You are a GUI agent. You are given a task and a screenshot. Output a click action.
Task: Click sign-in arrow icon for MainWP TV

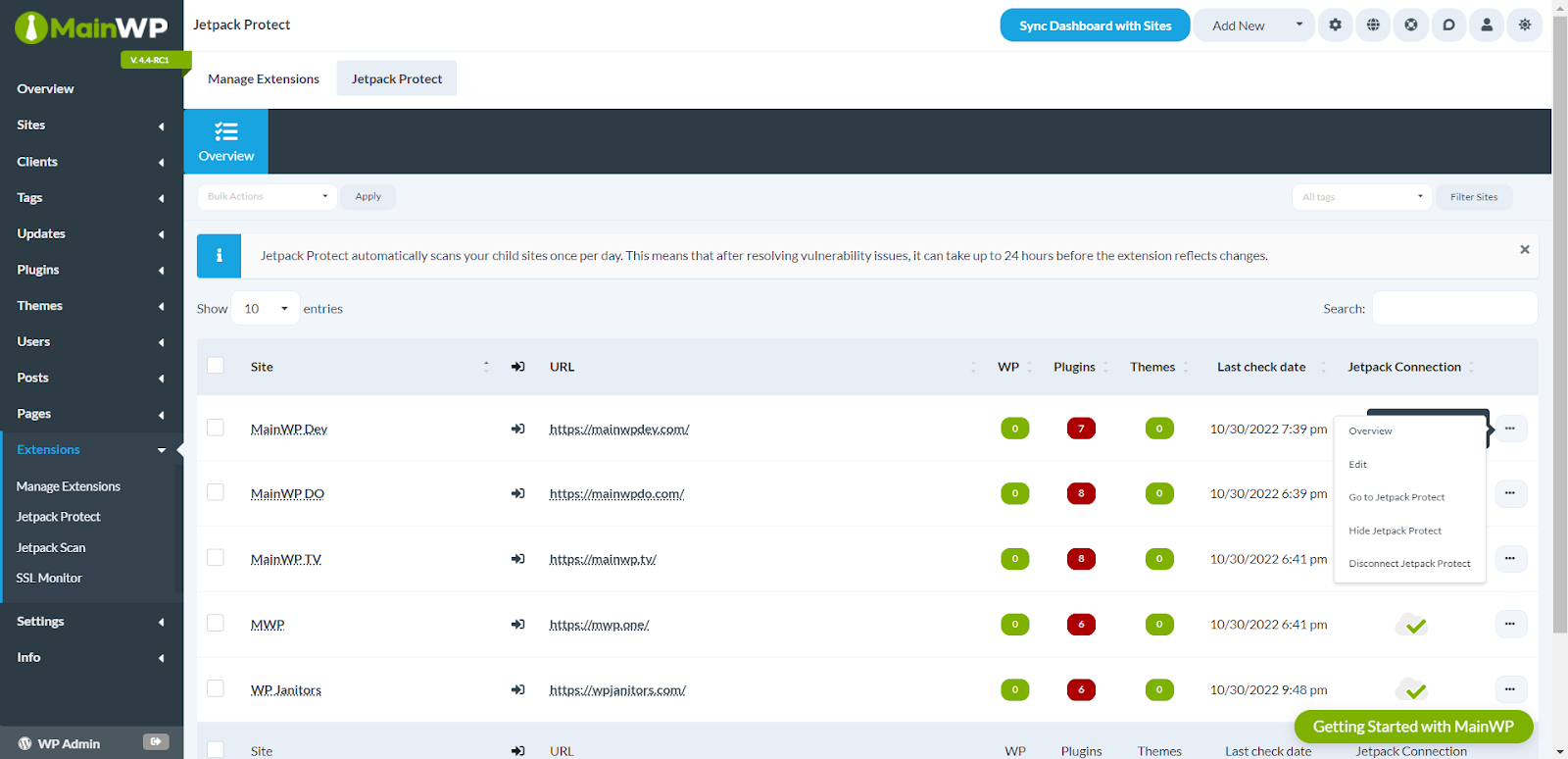pyautogui.click(x=517, y=559)
